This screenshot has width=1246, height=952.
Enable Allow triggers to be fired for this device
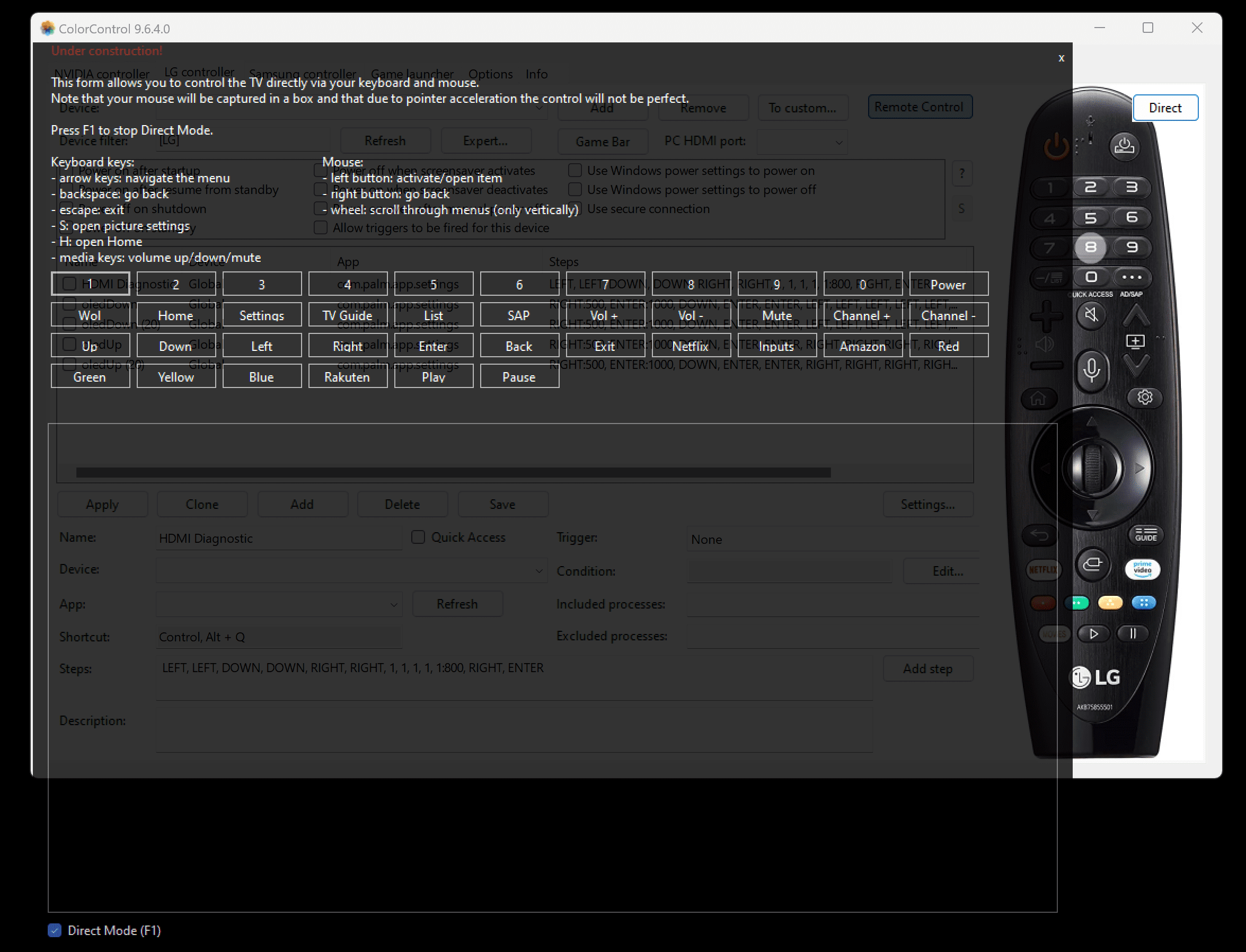(321, 228)
